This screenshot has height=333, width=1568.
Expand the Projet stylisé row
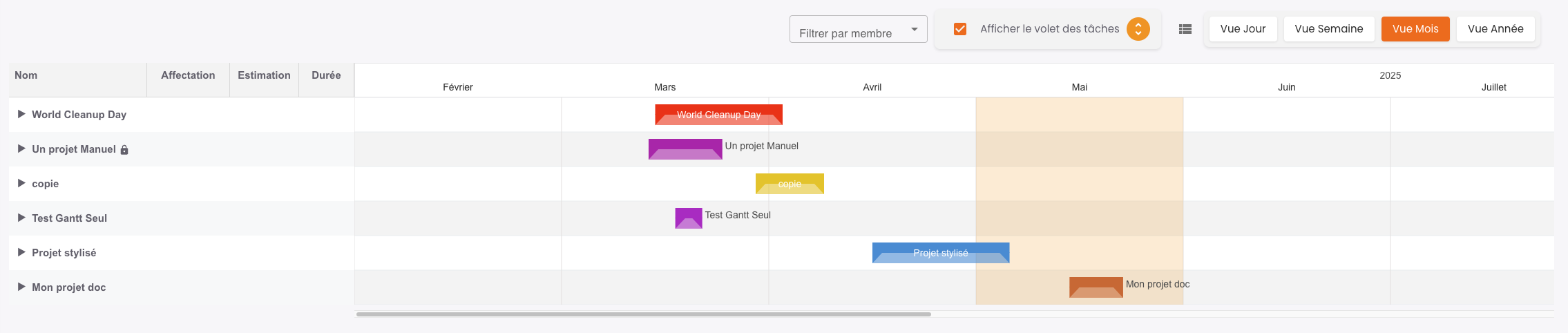21,252
